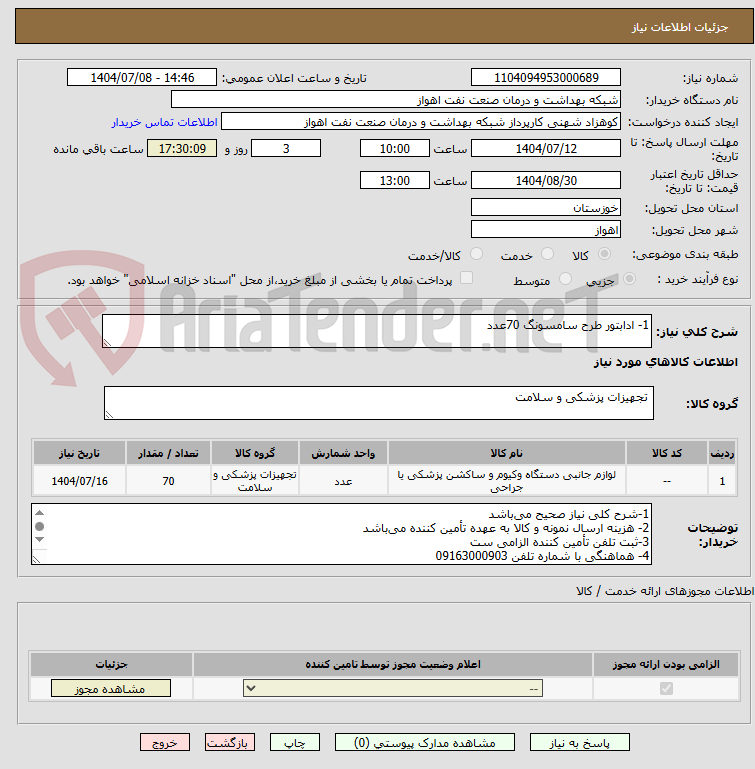This screenshot has height=769, width=755.
Task: Click the واحد شمارش column header
Action: point(343,453)
